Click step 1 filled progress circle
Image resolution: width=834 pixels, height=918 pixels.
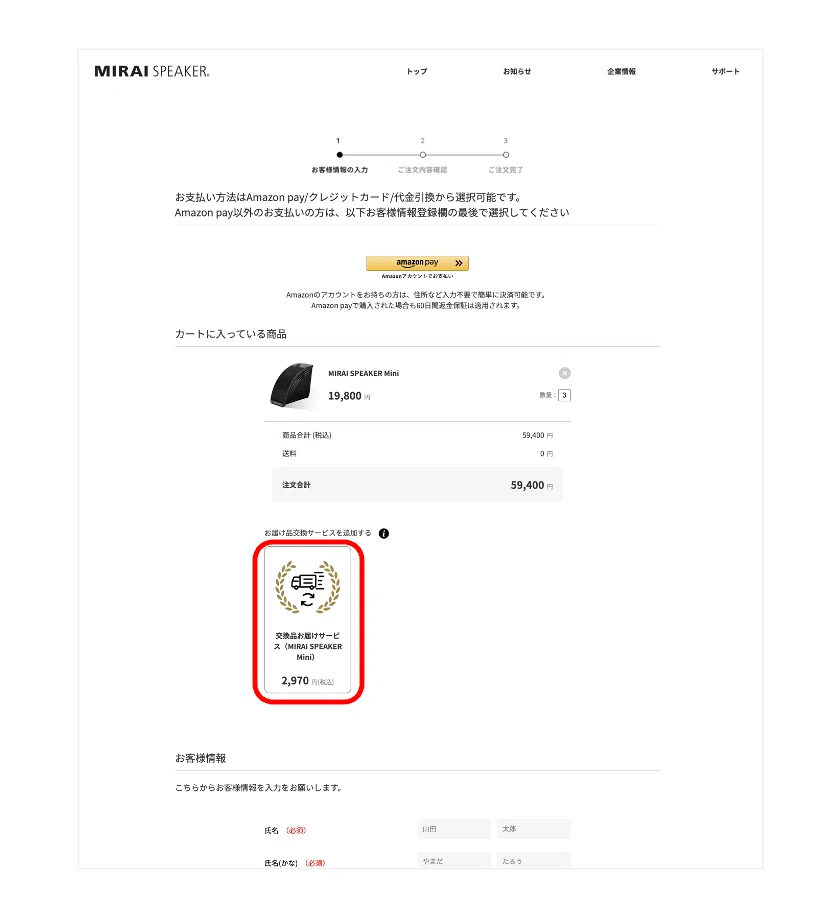coord(339,155)
